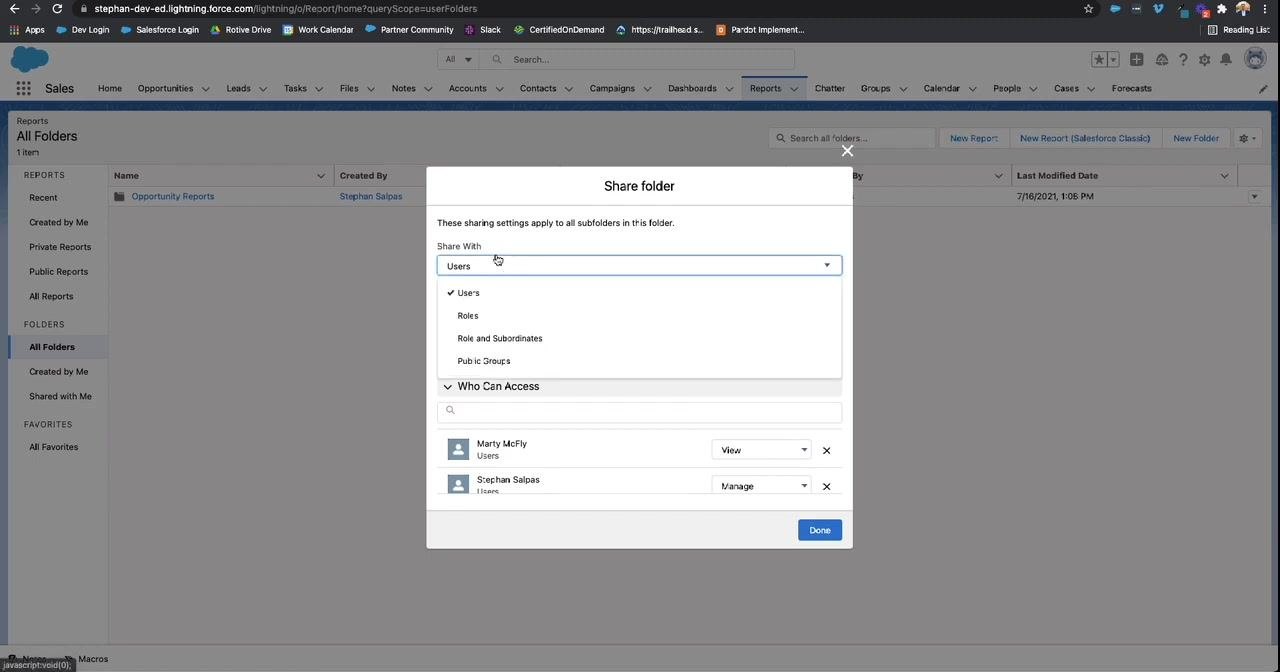Screen dimensions: 1280x672
Task: Select Users option in list
Action: (x=639, y=293)
